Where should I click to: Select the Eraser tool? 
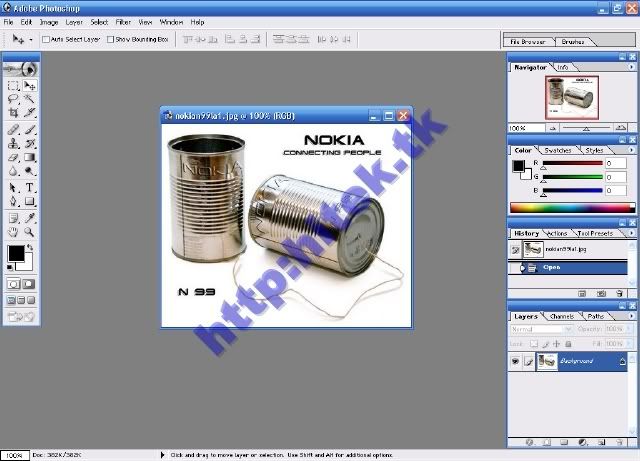point(13,157)
